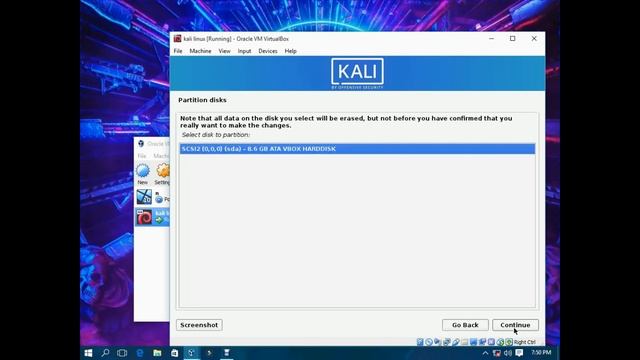This screenshot has width=640, height=360.
Task: Open the Windows Start menu
Action: (88, 353)
